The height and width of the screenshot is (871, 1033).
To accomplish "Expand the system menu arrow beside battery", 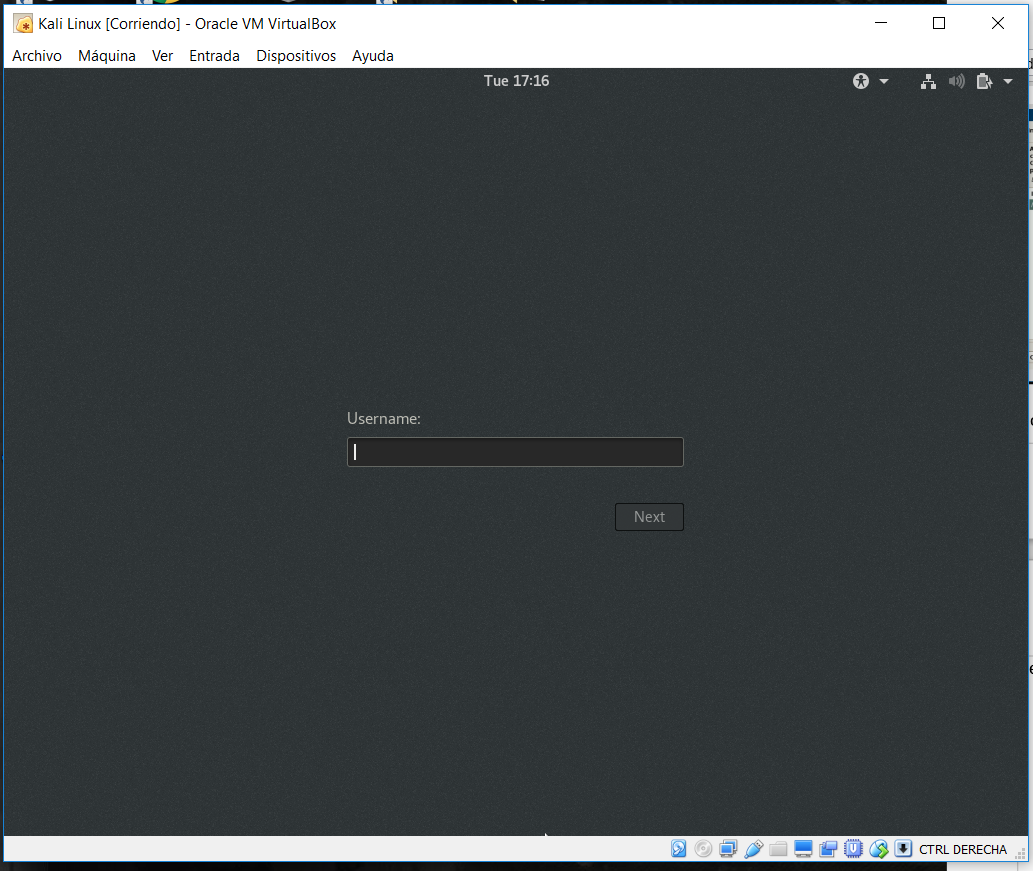I will (x=1008, y=81).
